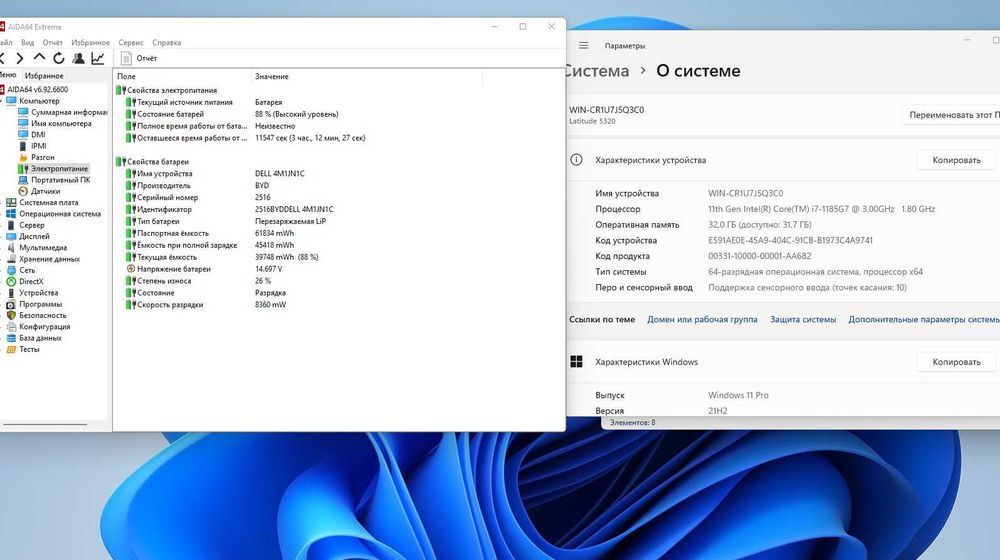
Task: Open the Сервис menu
Action: click(131, 43)
